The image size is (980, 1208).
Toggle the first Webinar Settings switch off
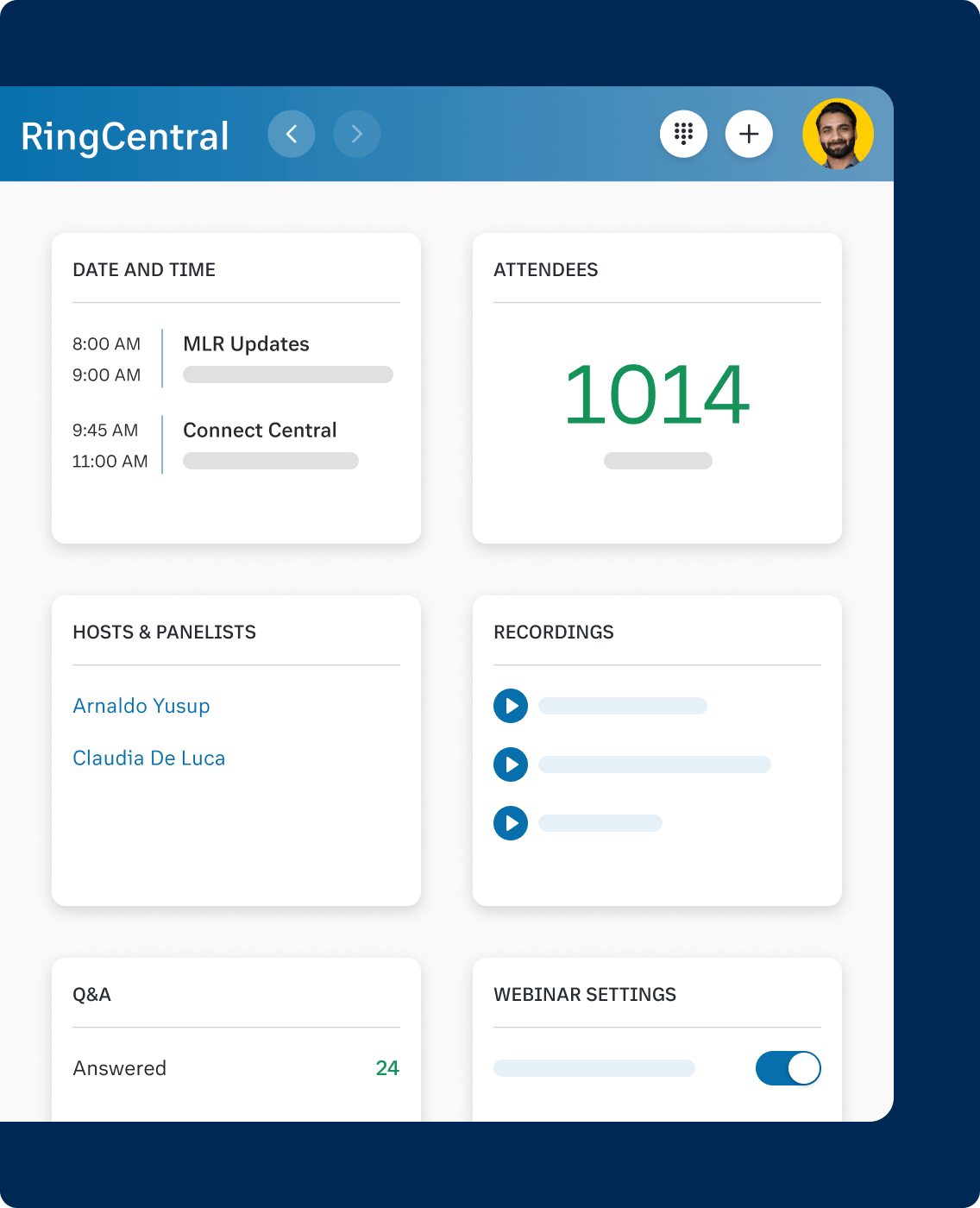pos(788,1068)
